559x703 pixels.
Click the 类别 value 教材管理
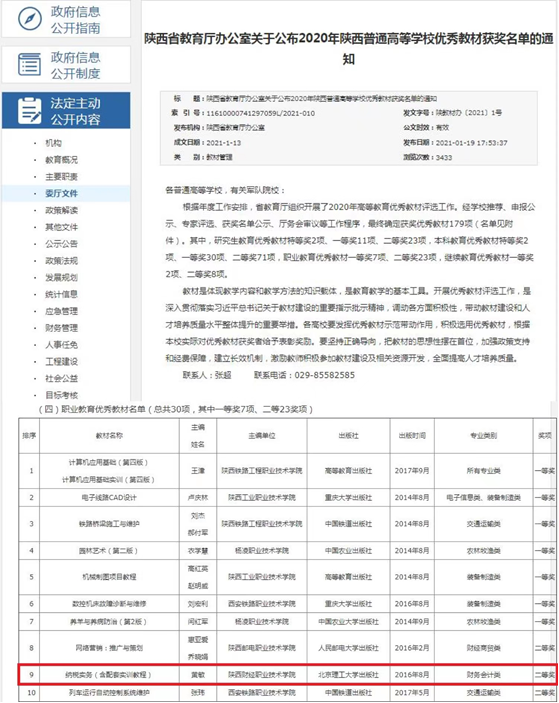click(219, 157)
